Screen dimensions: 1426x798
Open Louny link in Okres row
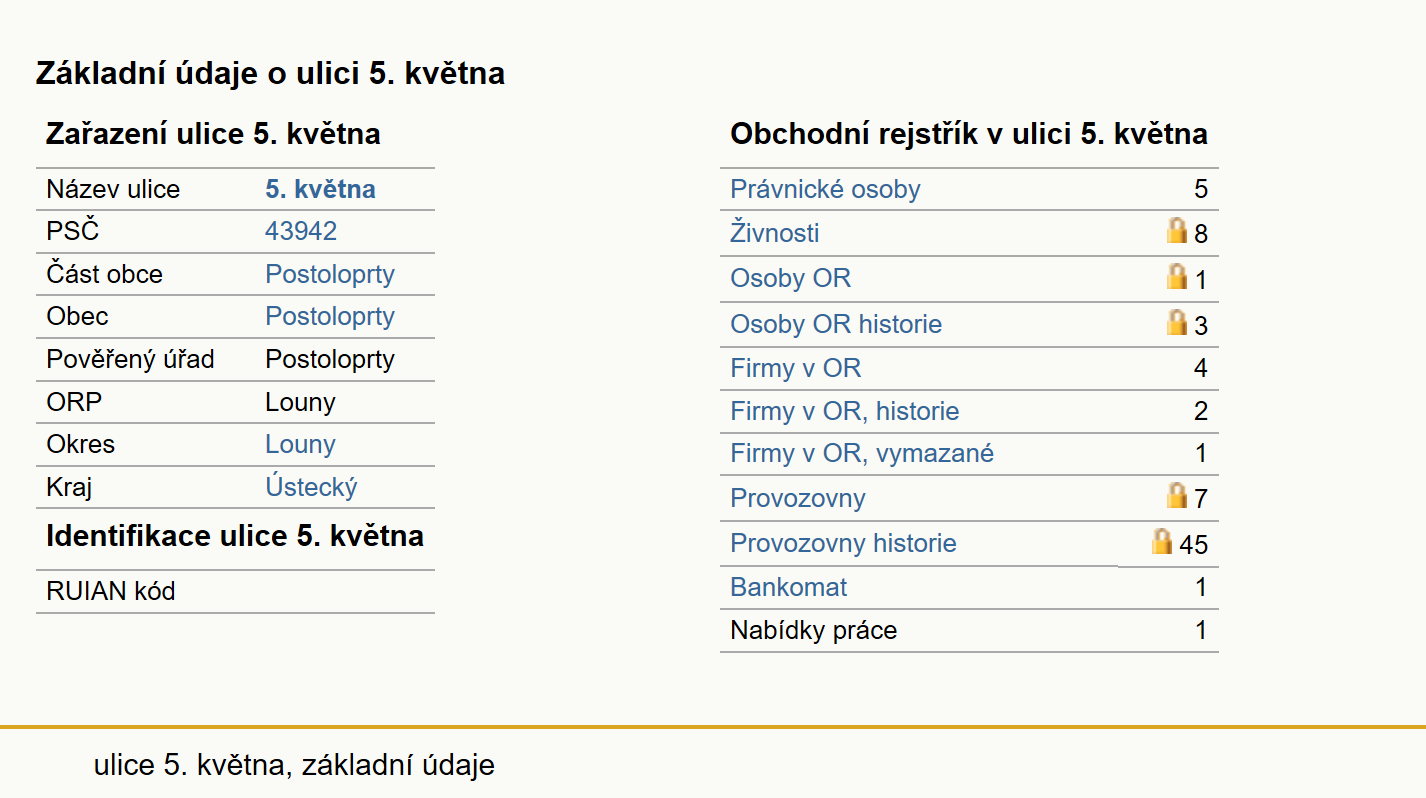tap(300, 444)
